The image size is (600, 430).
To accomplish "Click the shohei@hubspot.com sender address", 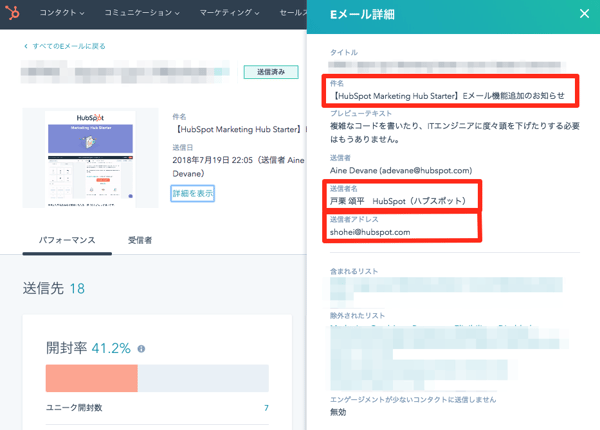I will pos(370,232).
